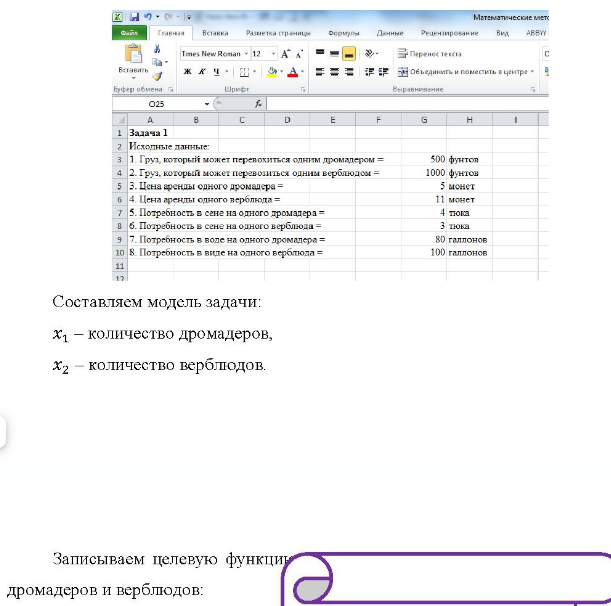The width and height of the screenshot is (611, 606).
Task: Click the Save icon in quick access toolbar
Action: tap(134, 17)
